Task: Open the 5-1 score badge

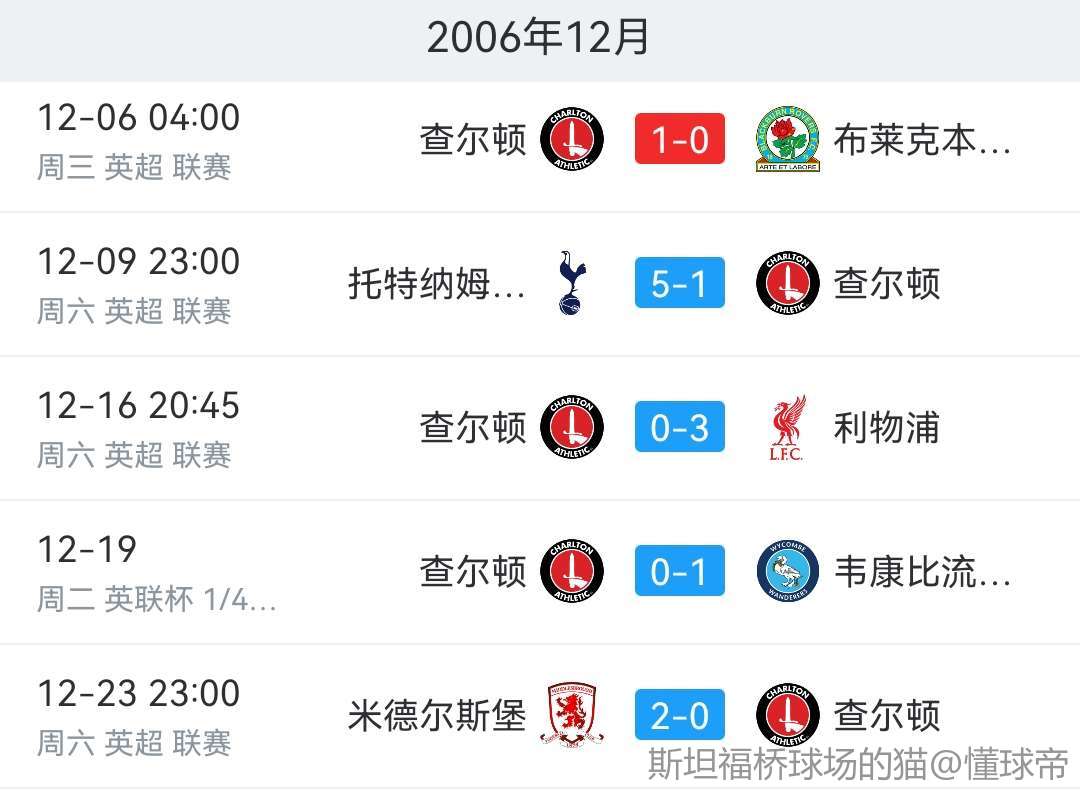Action: pyautogui.click(x=679, y=284)
